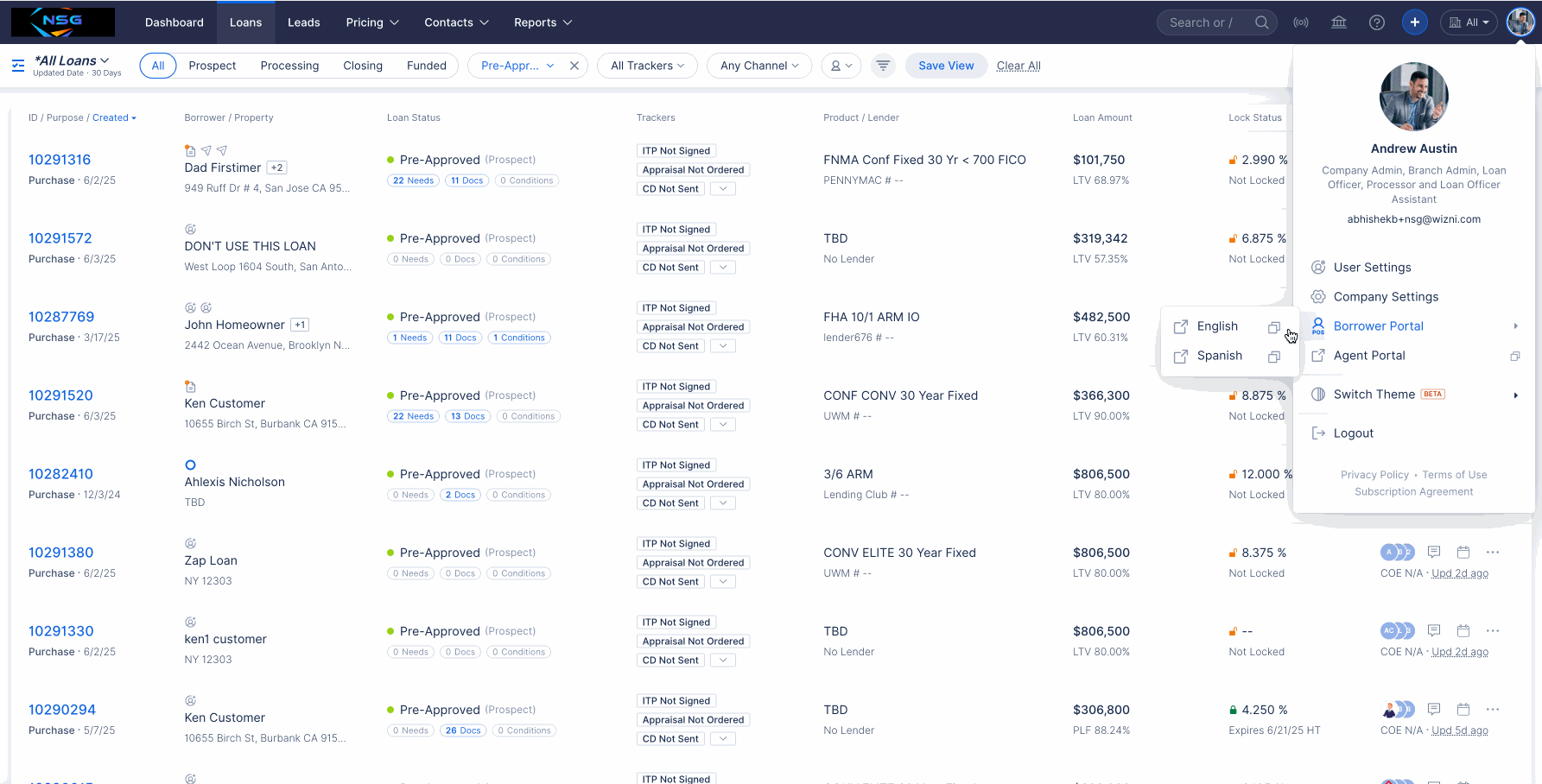The image size is (1542, 784).
Task: Go to the Dashboard tab
Action: 175,22
